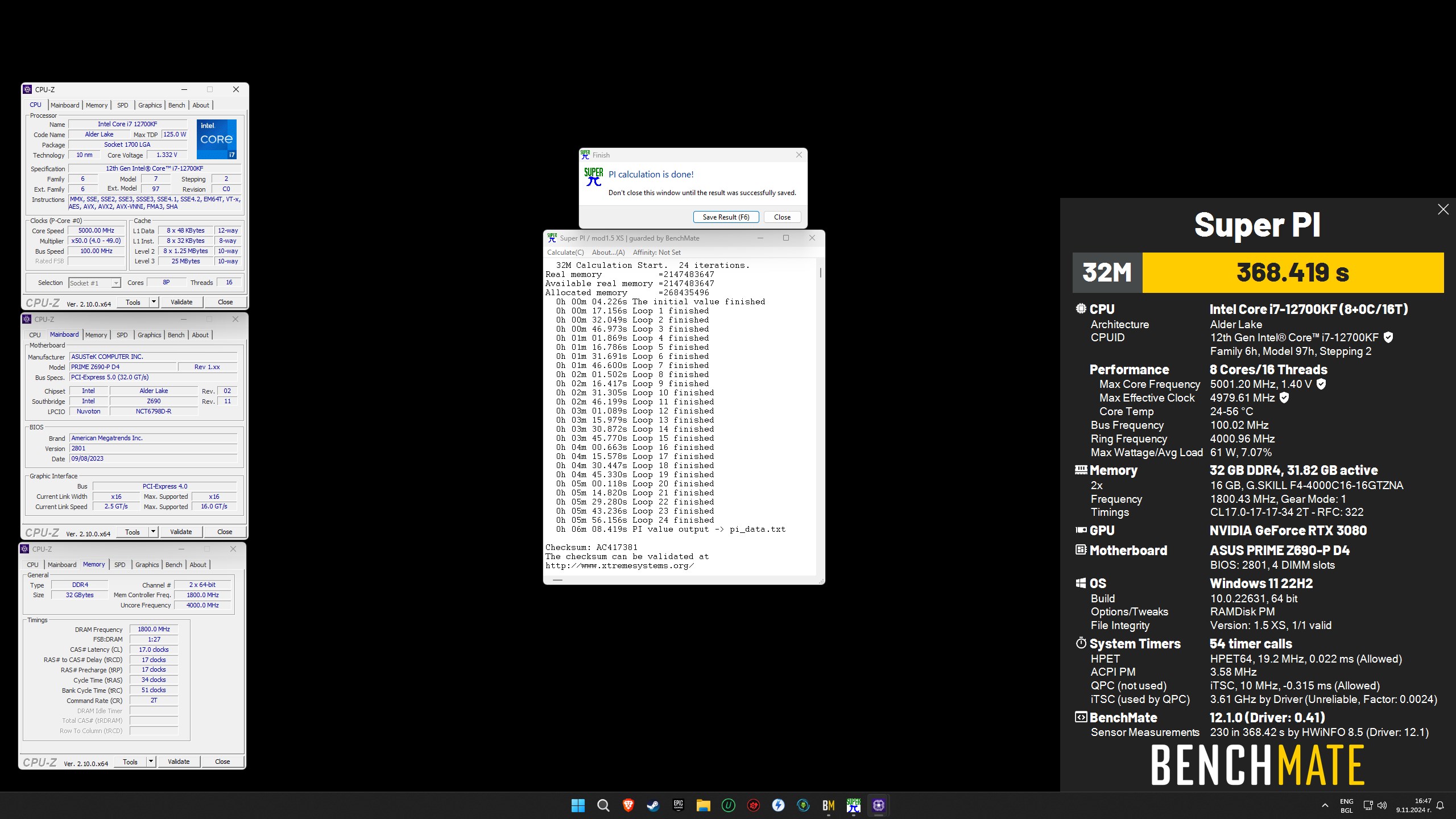
Task: Click the NVIDIA GeForce RTX 3080 entry
Action: (x=1288, y=531)
